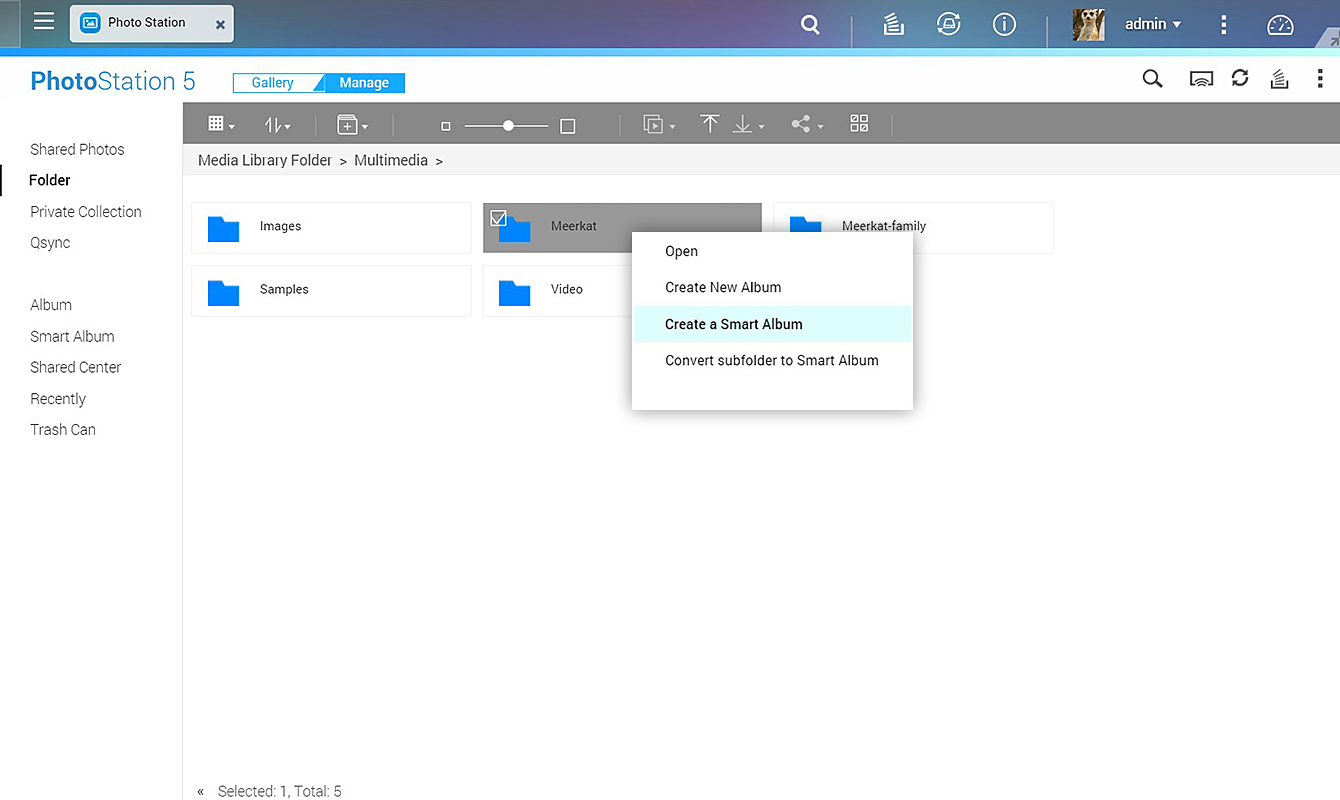Click the admin avatar picture

1088,25
